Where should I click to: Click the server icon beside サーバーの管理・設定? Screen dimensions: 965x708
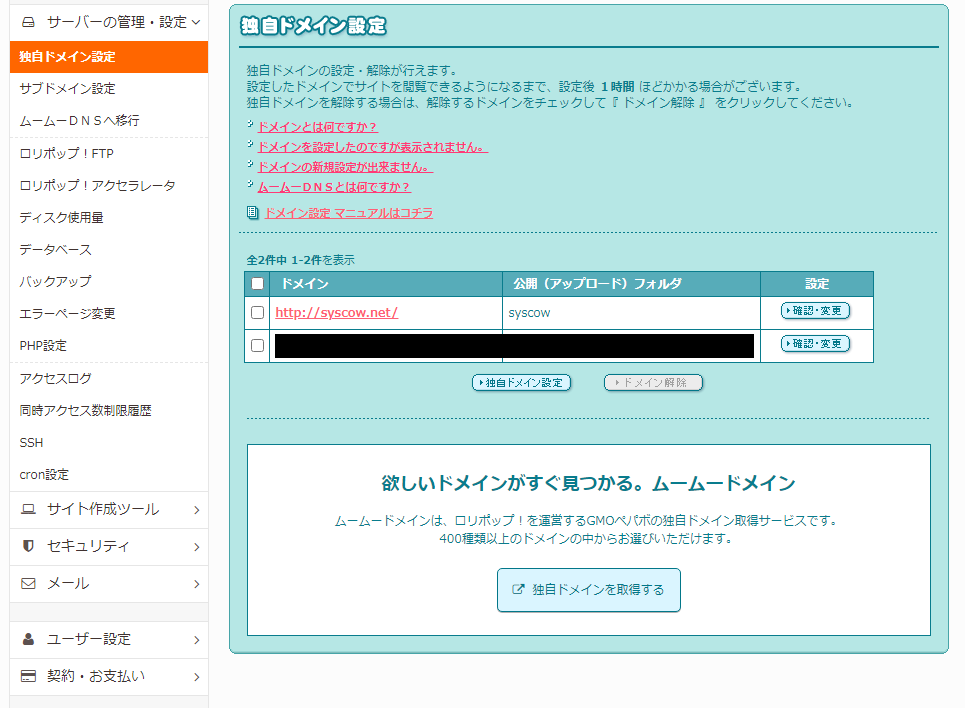28,21
